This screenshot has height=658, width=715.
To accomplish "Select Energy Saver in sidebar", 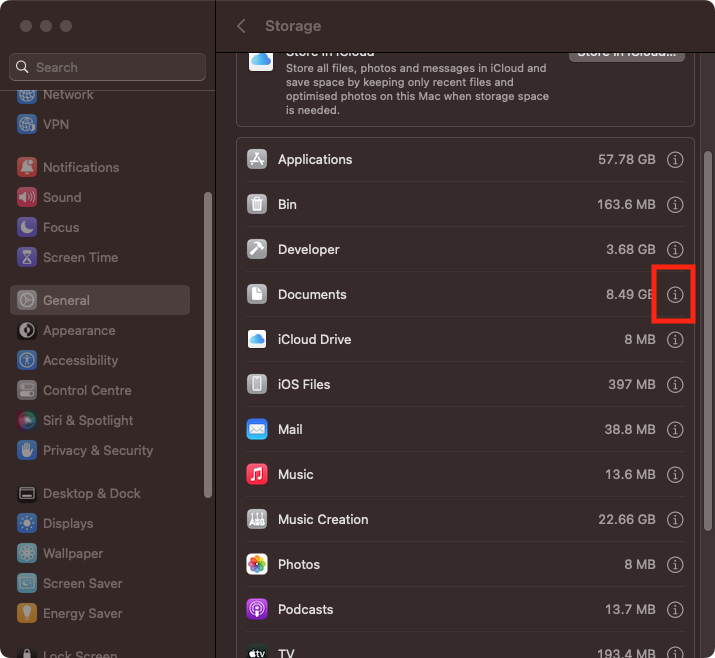I will coord(100,613).
